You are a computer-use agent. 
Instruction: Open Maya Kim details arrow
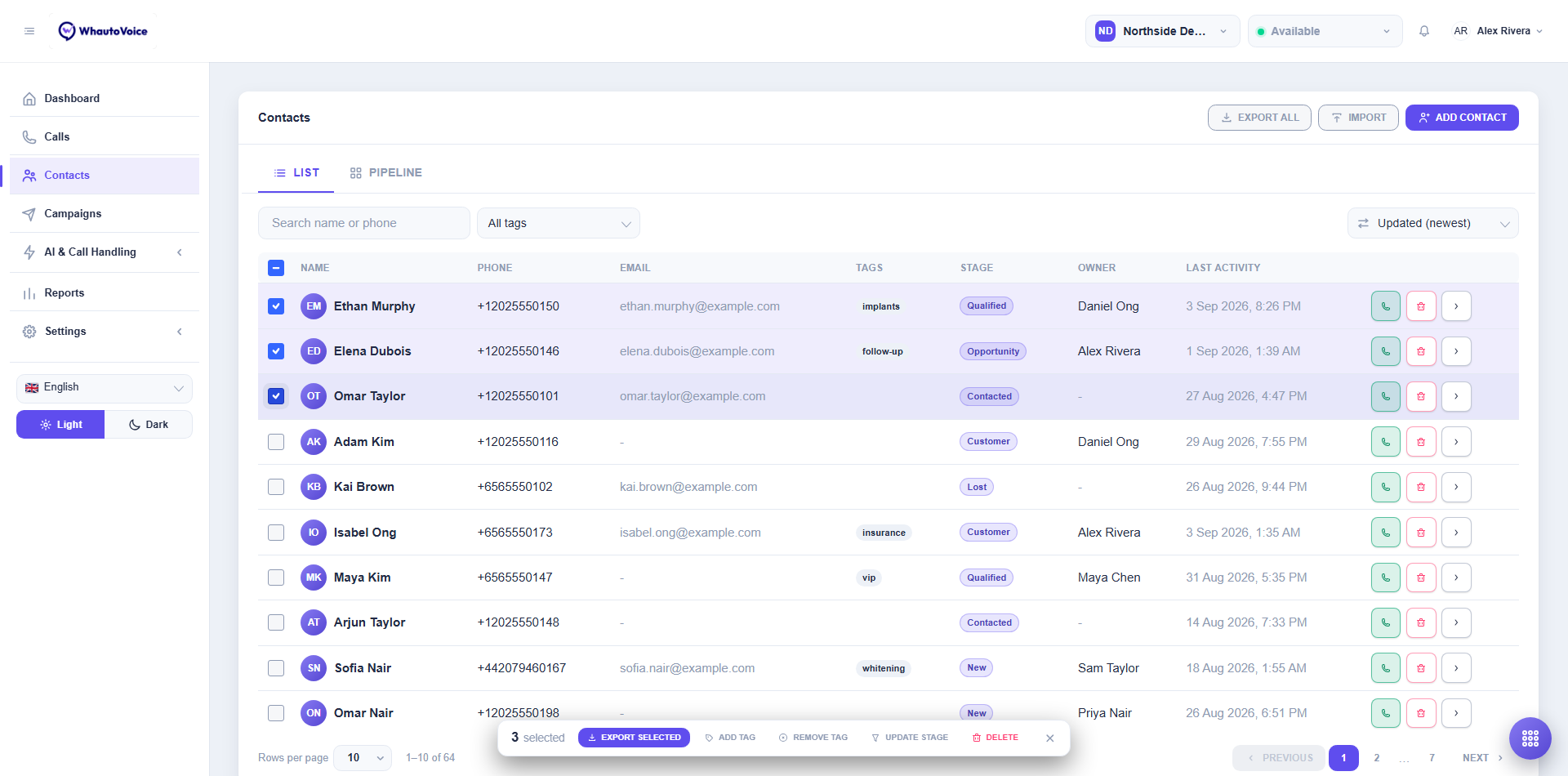(1456, 578)
